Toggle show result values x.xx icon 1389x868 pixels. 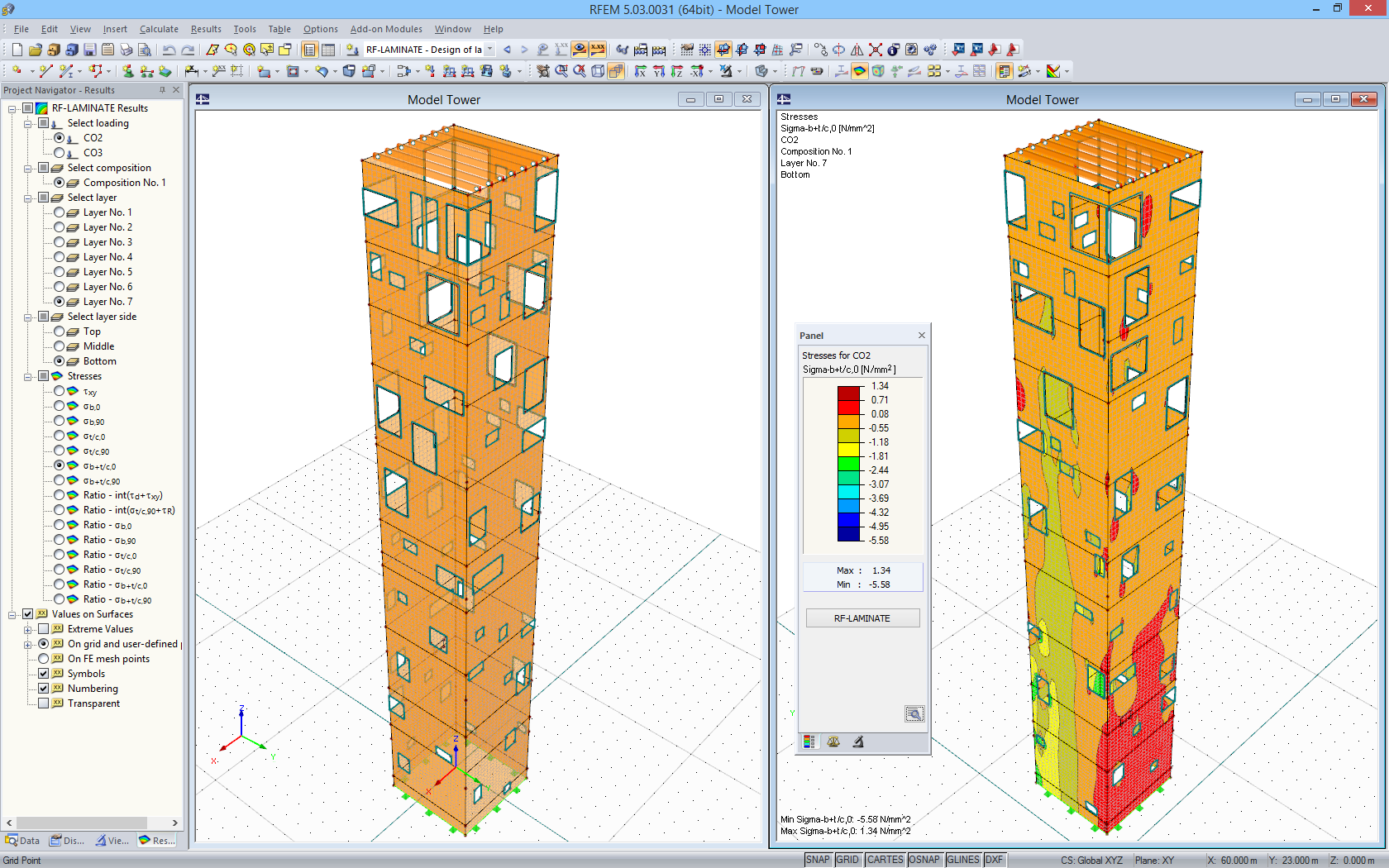click(597, 50)
